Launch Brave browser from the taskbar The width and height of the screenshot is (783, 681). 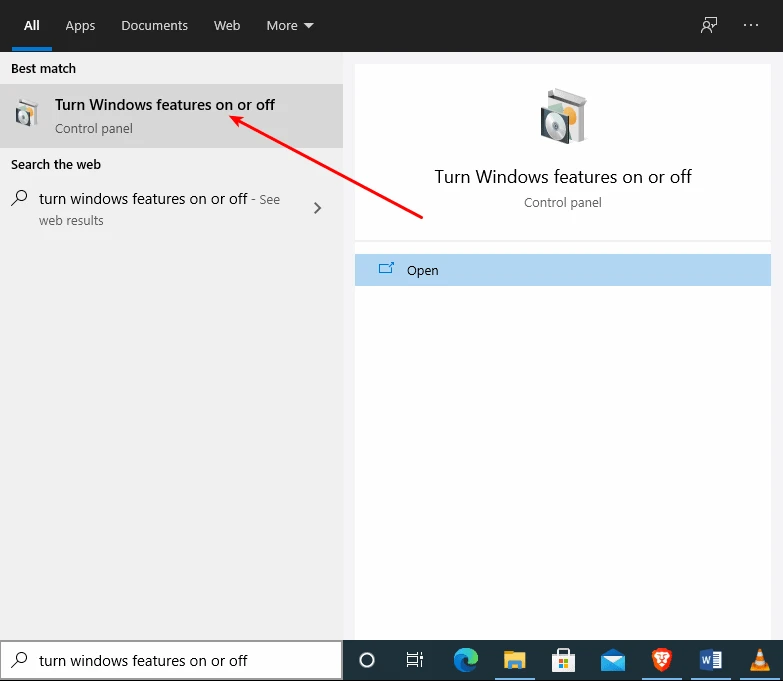(x=661, y=660)
